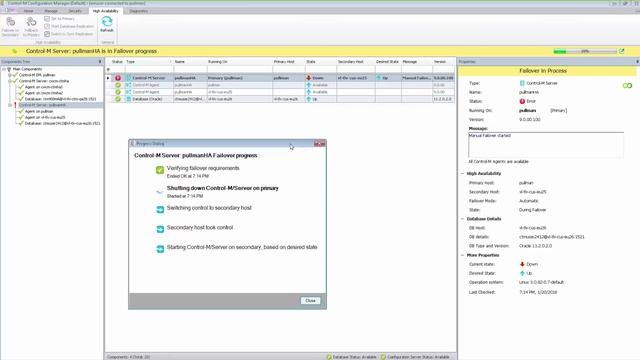Collapse the More Properties section
The image size is (640, 360).
pyautogui.click(x=462, y=255)
